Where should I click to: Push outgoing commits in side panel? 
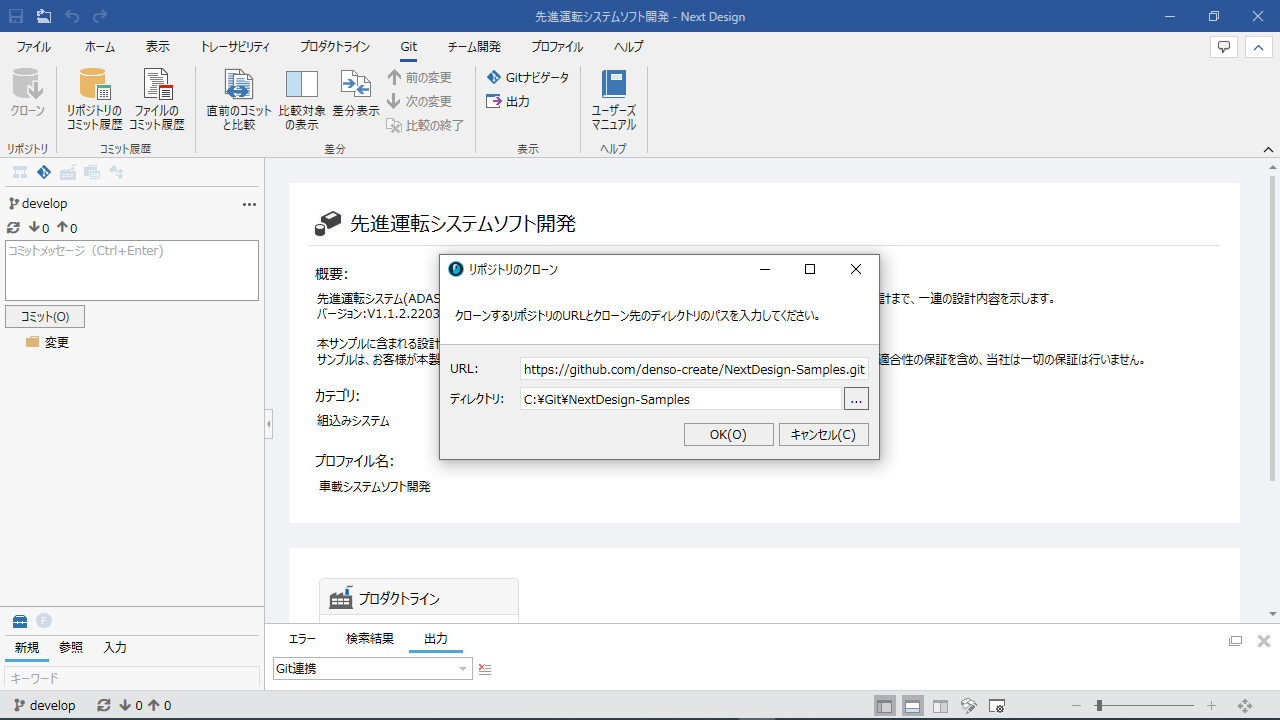click(x=66, y=228)
